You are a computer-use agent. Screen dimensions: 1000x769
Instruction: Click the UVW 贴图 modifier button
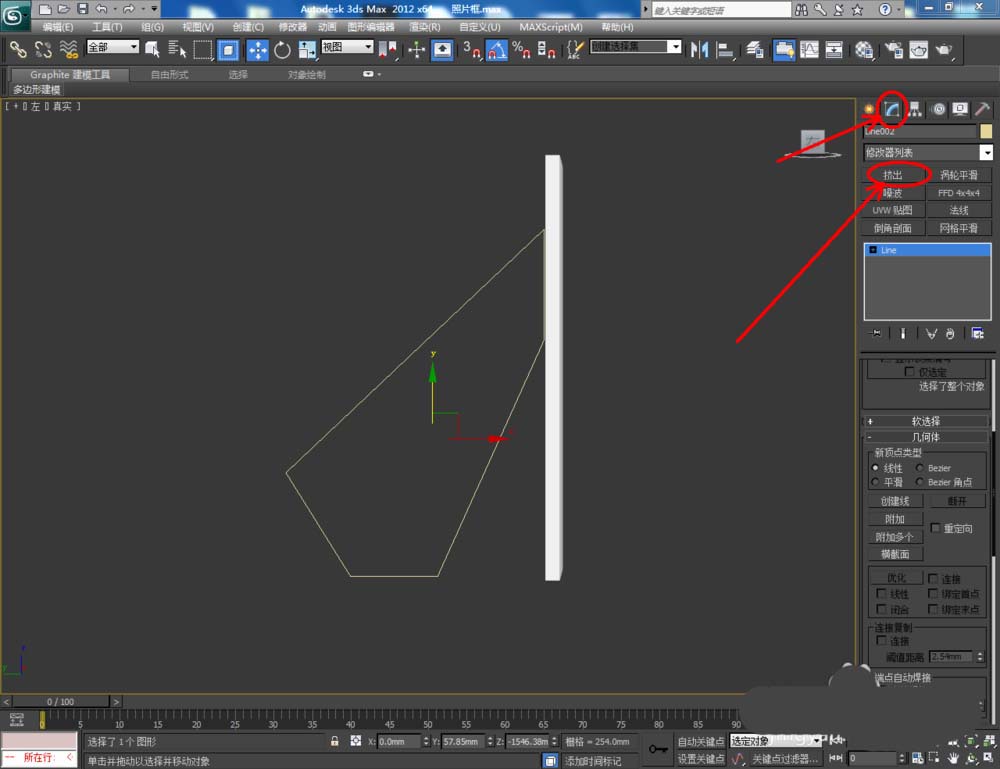(893, 210)
